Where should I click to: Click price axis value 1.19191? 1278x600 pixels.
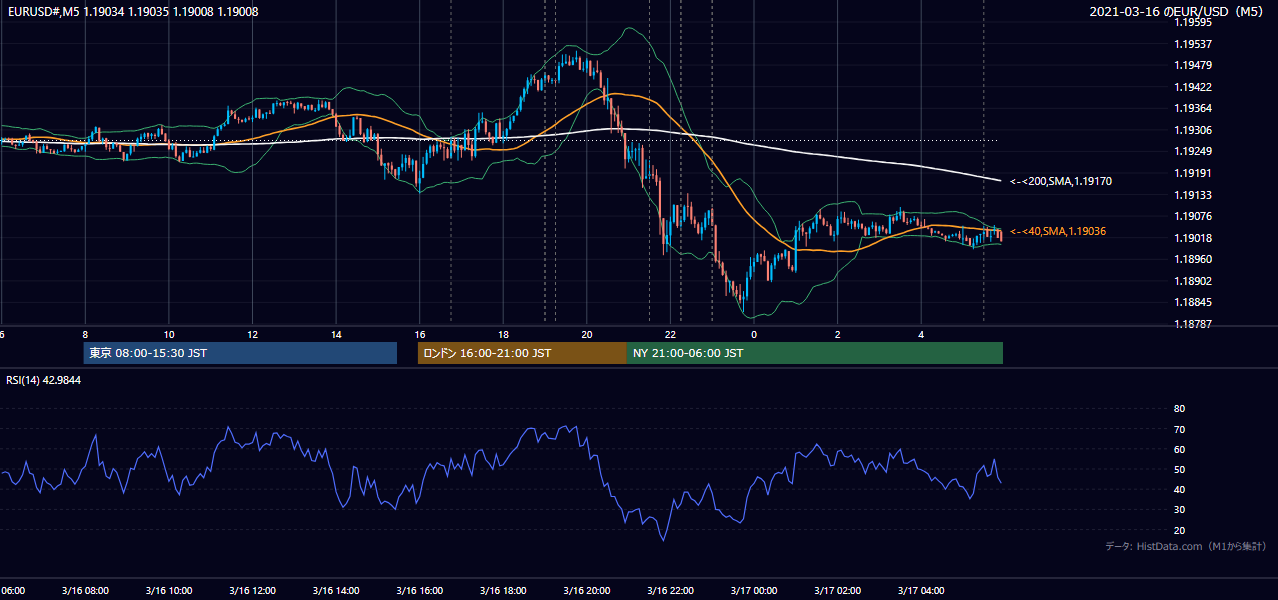tap(1193, 173)
